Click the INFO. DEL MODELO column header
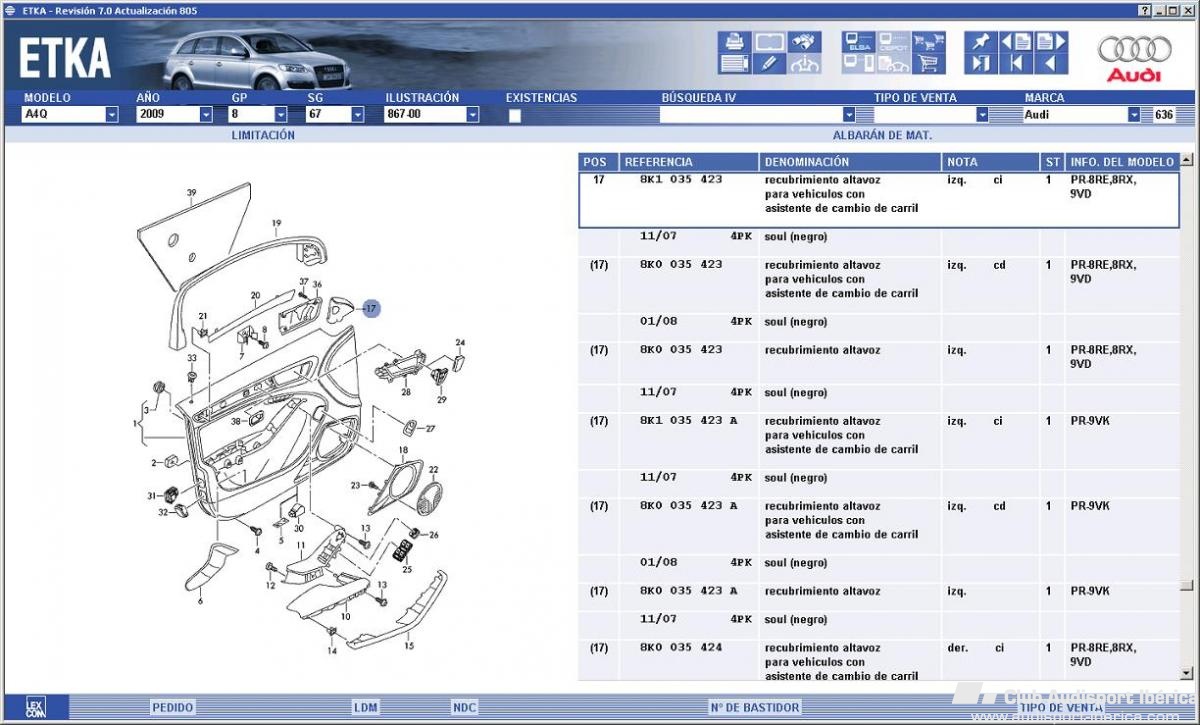 click(x=1122, y=162)
